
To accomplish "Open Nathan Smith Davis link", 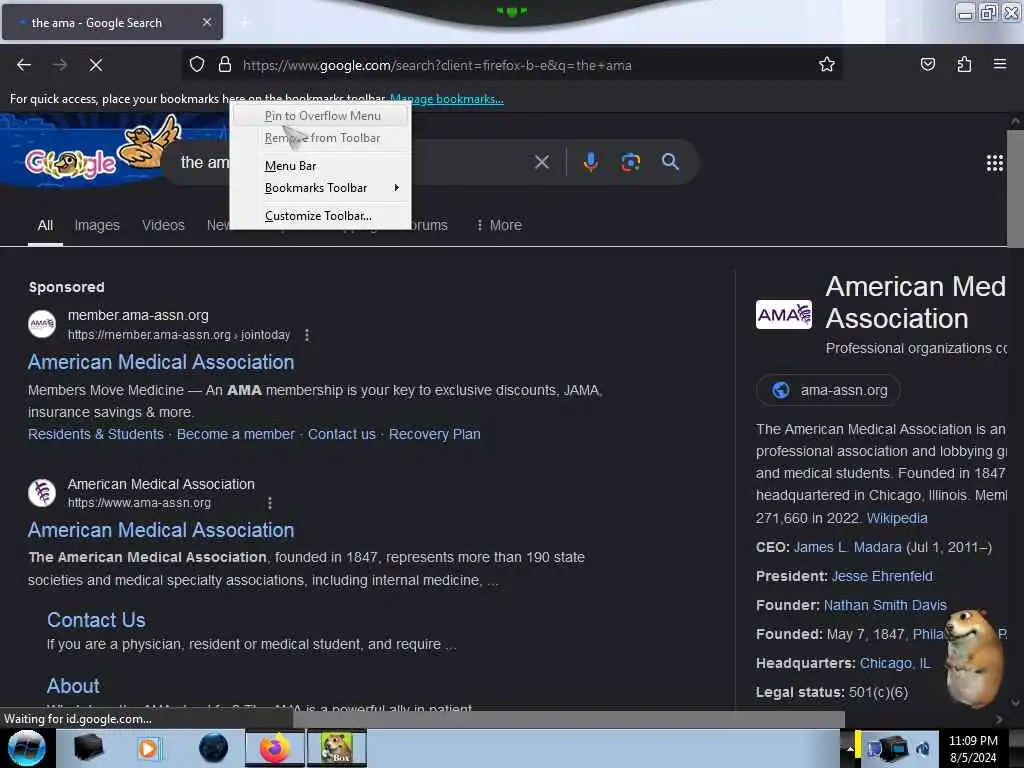I will (x=885, y=605).
